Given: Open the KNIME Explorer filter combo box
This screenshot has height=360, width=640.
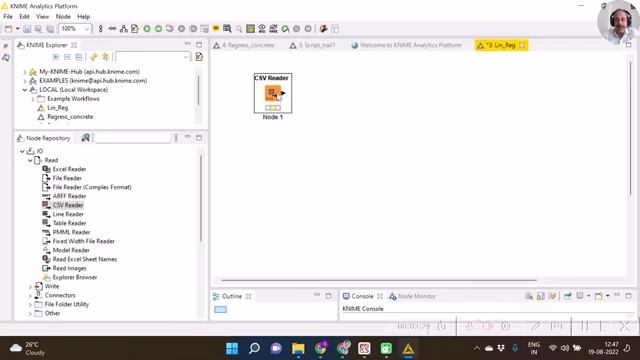Looking at the screenshot, I should 152,57.
